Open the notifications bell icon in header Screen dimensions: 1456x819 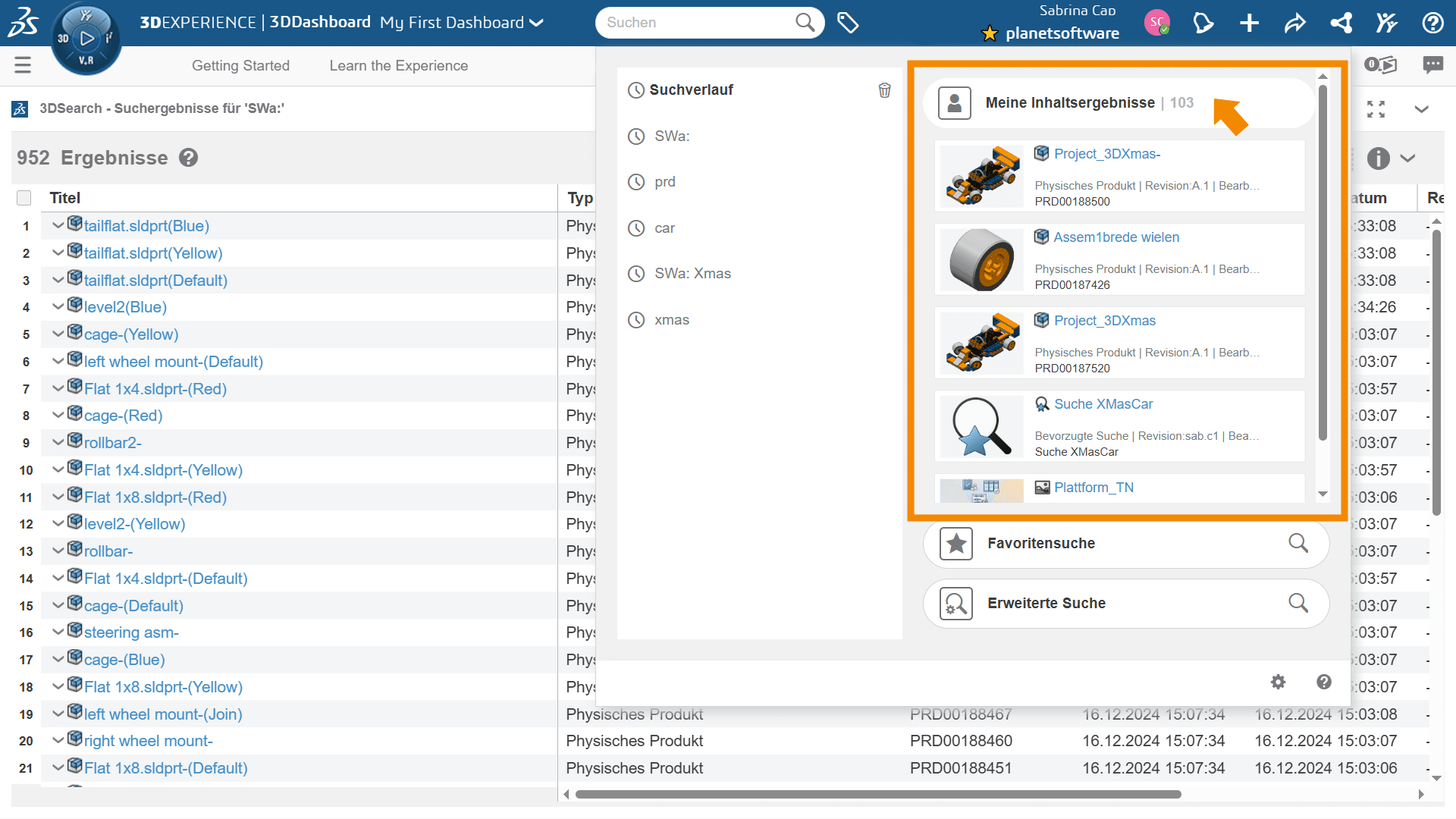tap(1203, 23)
